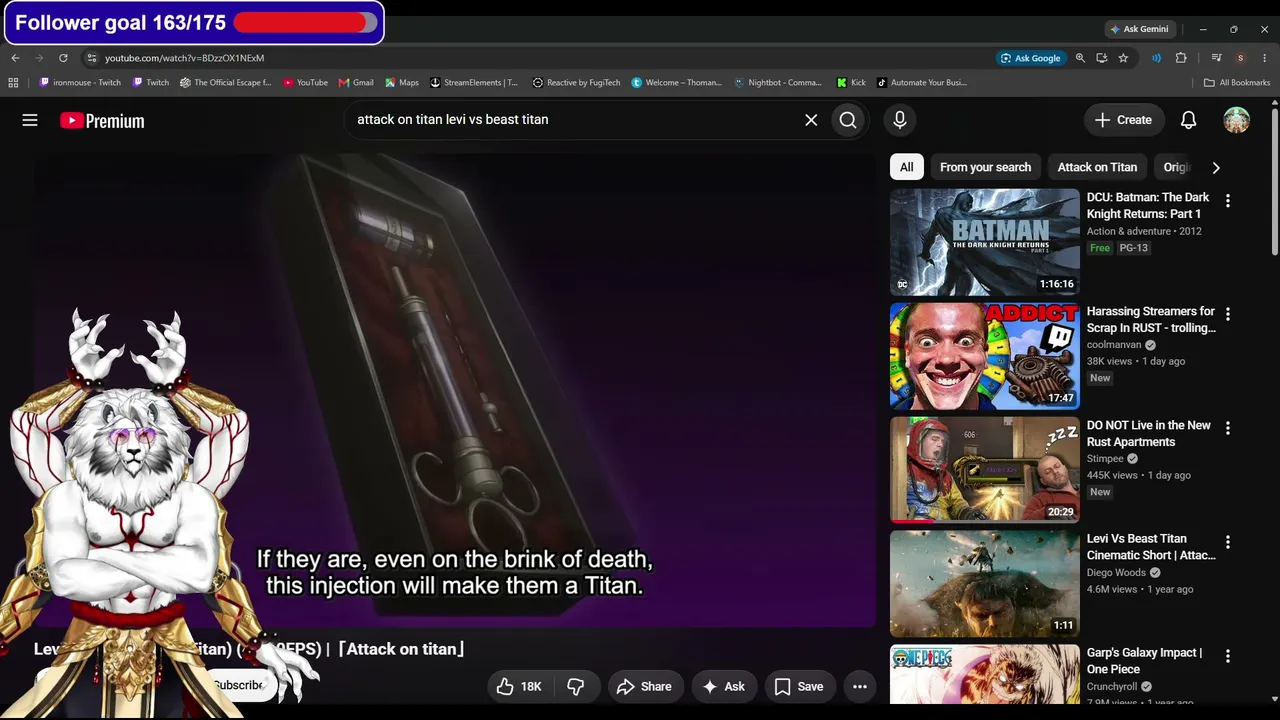The image size is (1280, 720).
Task: View site information for youtube.com
Action: pos(92,58)
